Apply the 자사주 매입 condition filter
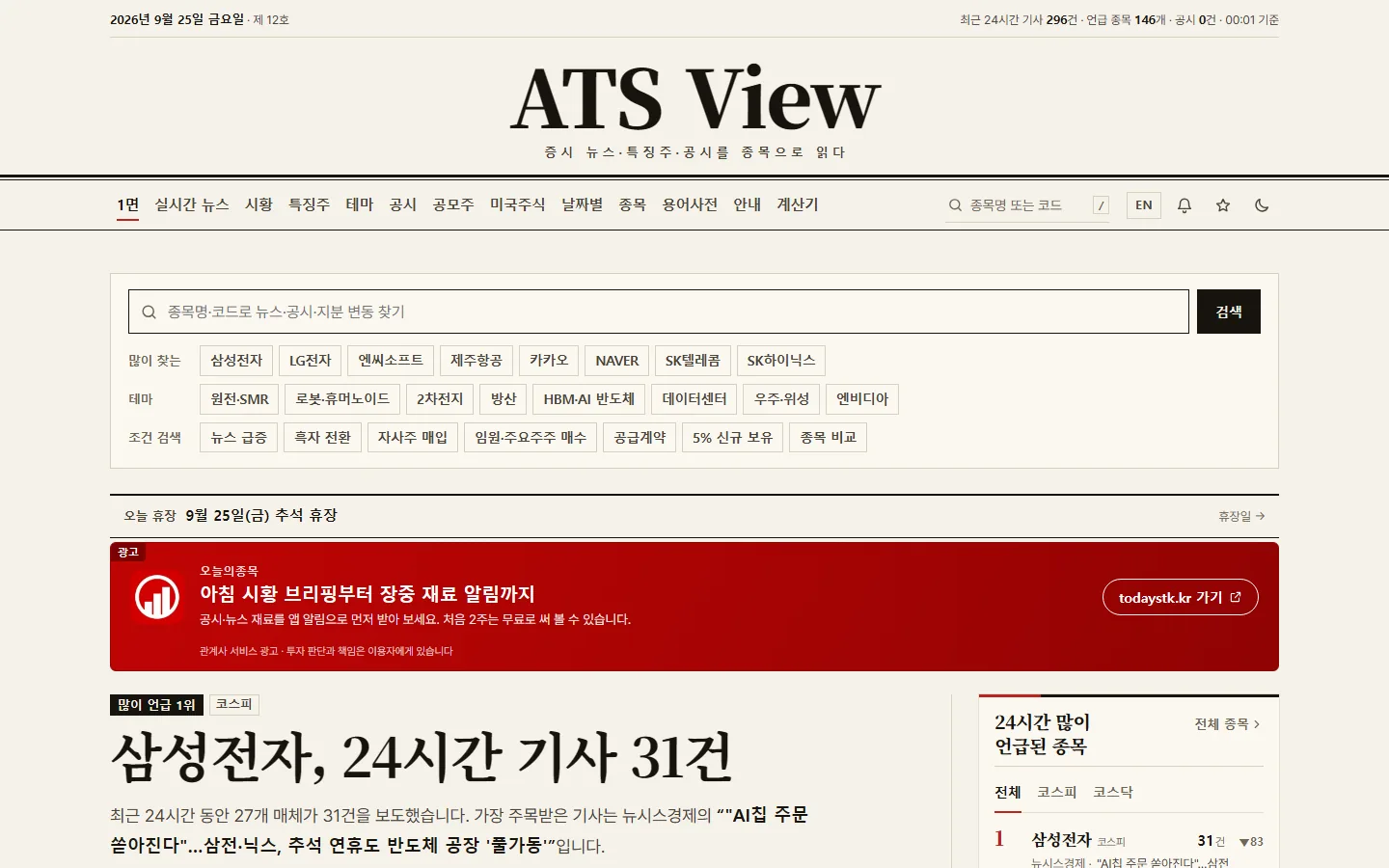The image size is (1389, 868). coord(413,438)
